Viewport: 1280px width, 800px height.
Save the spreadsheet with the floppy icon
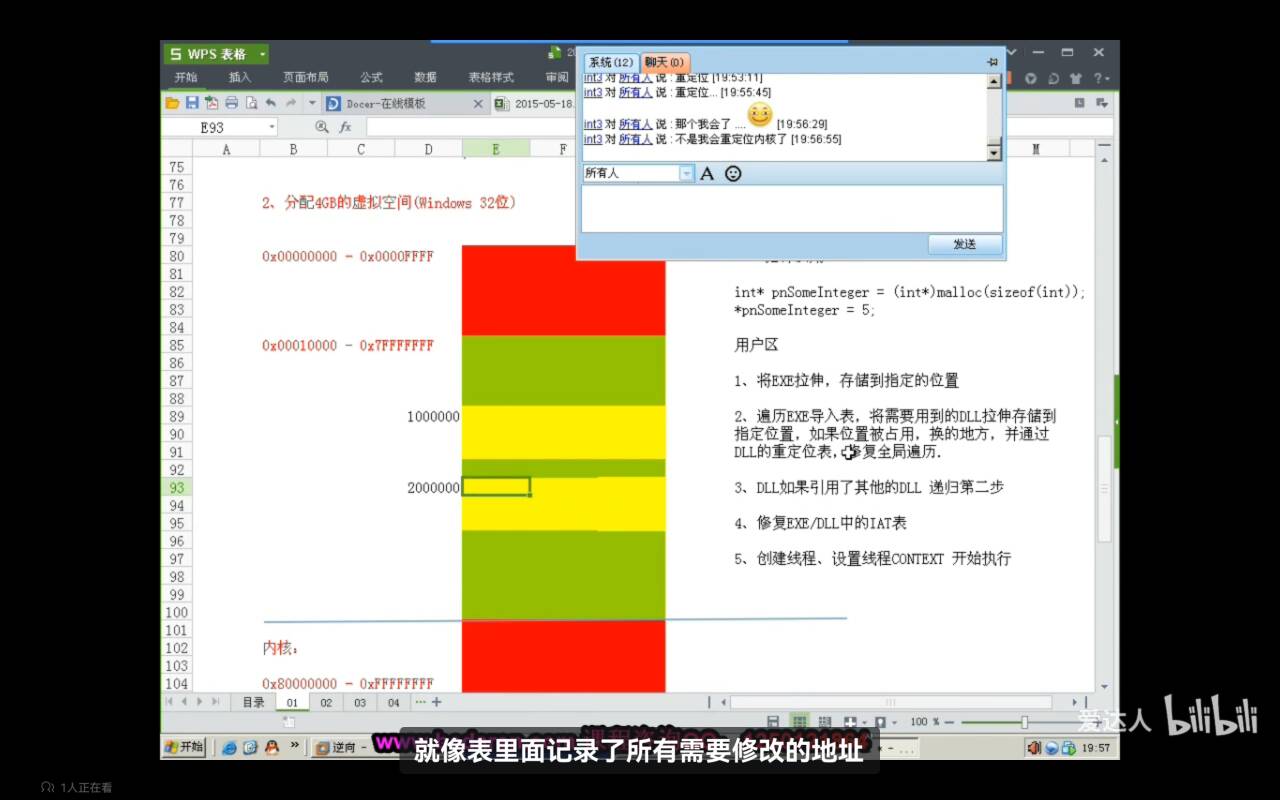click(x=192, y=103)
